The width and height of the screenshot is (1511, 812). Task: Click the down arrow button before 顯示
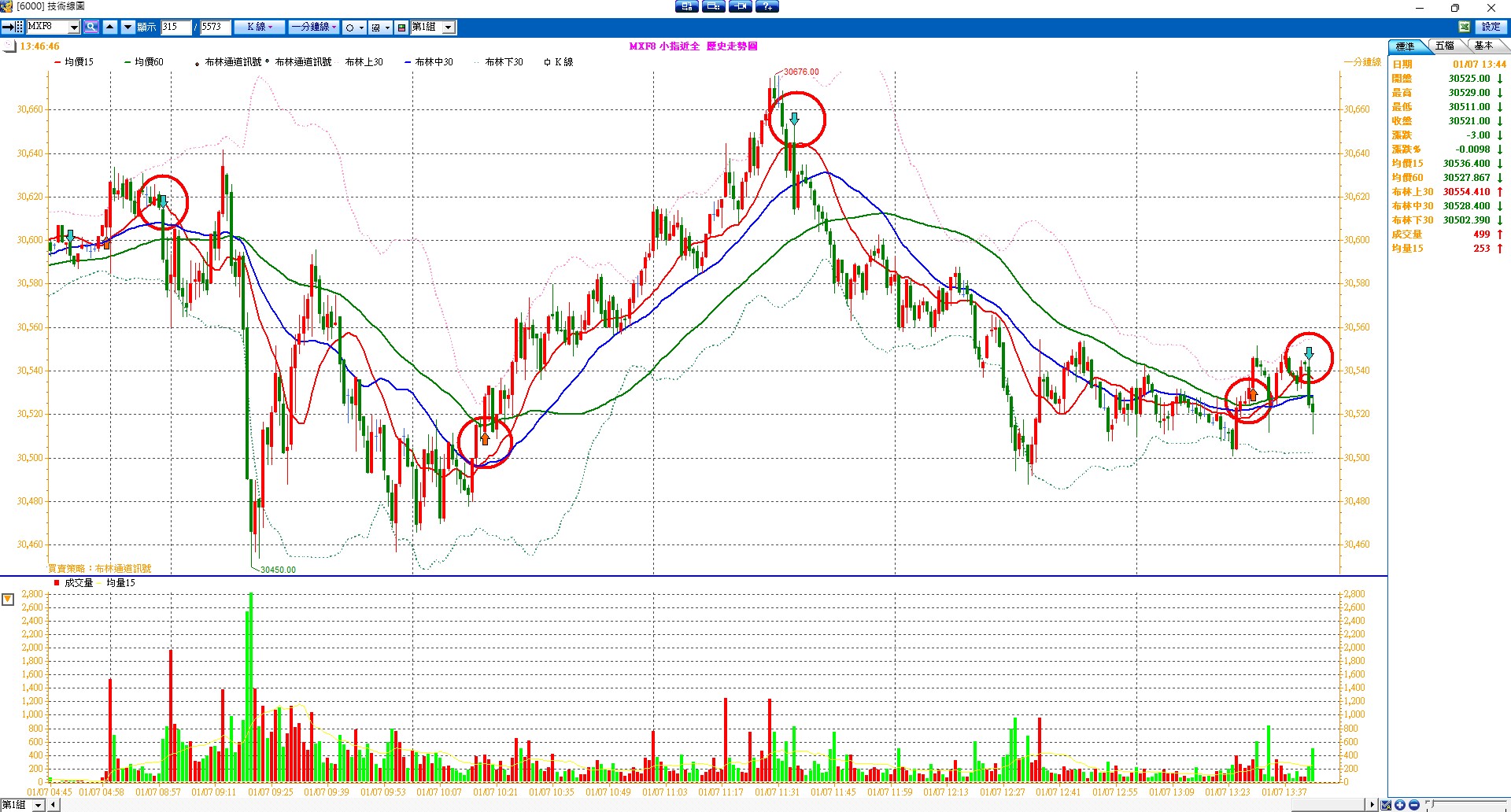127,28
